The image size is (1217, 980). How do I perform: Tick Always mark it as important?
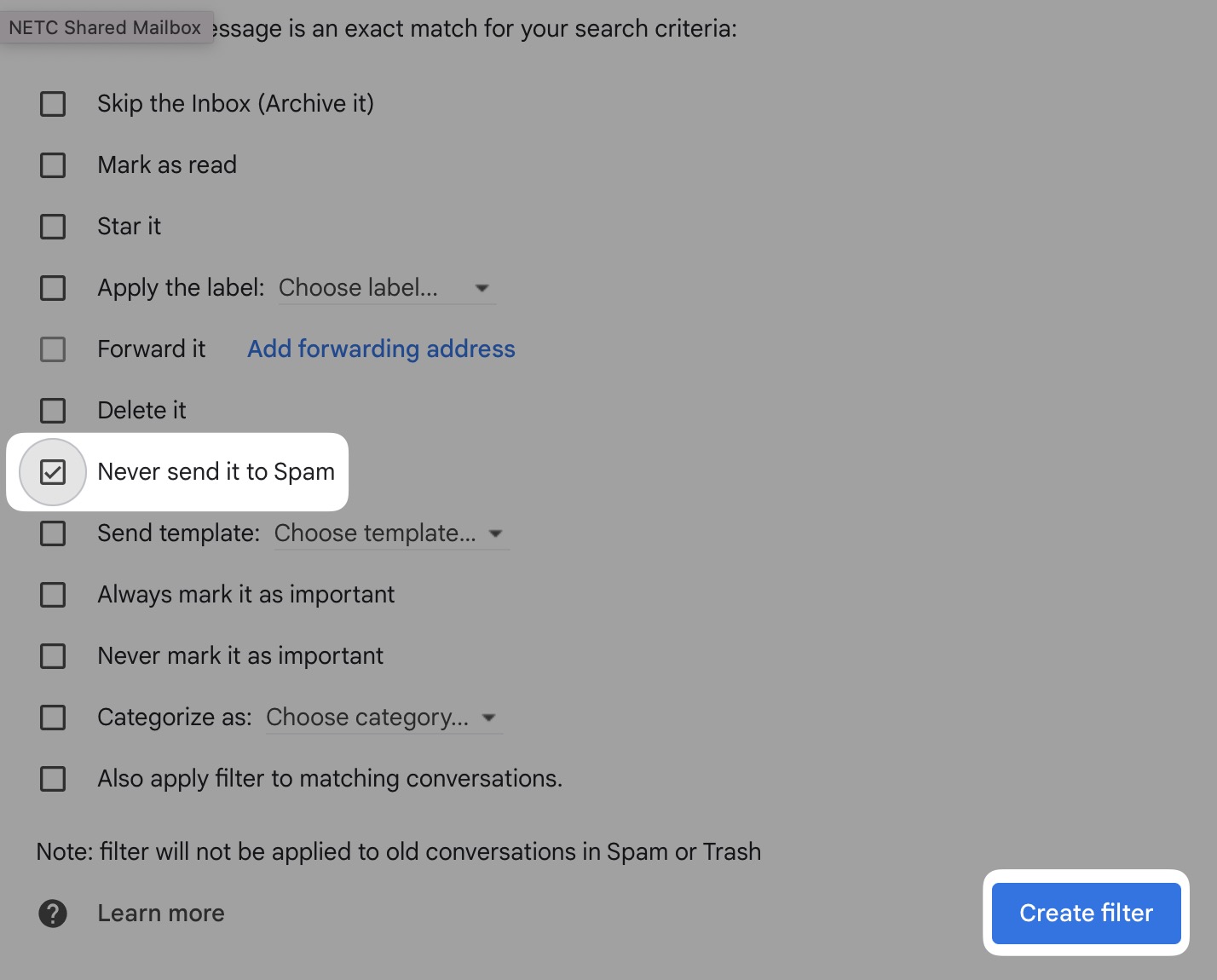click(x=53, y=595)
